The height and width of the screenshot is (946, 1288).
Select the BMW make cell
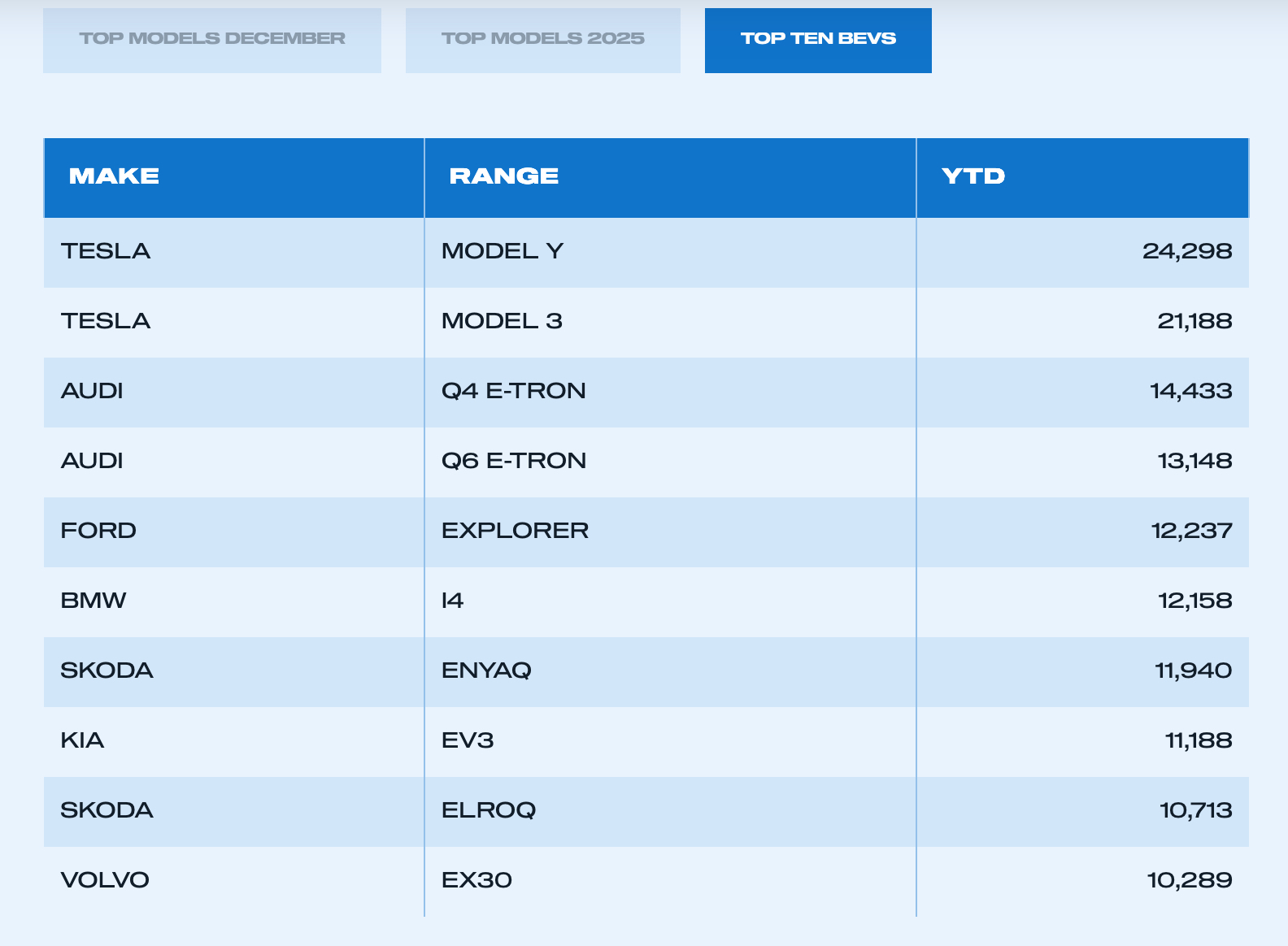coord(94,601)
